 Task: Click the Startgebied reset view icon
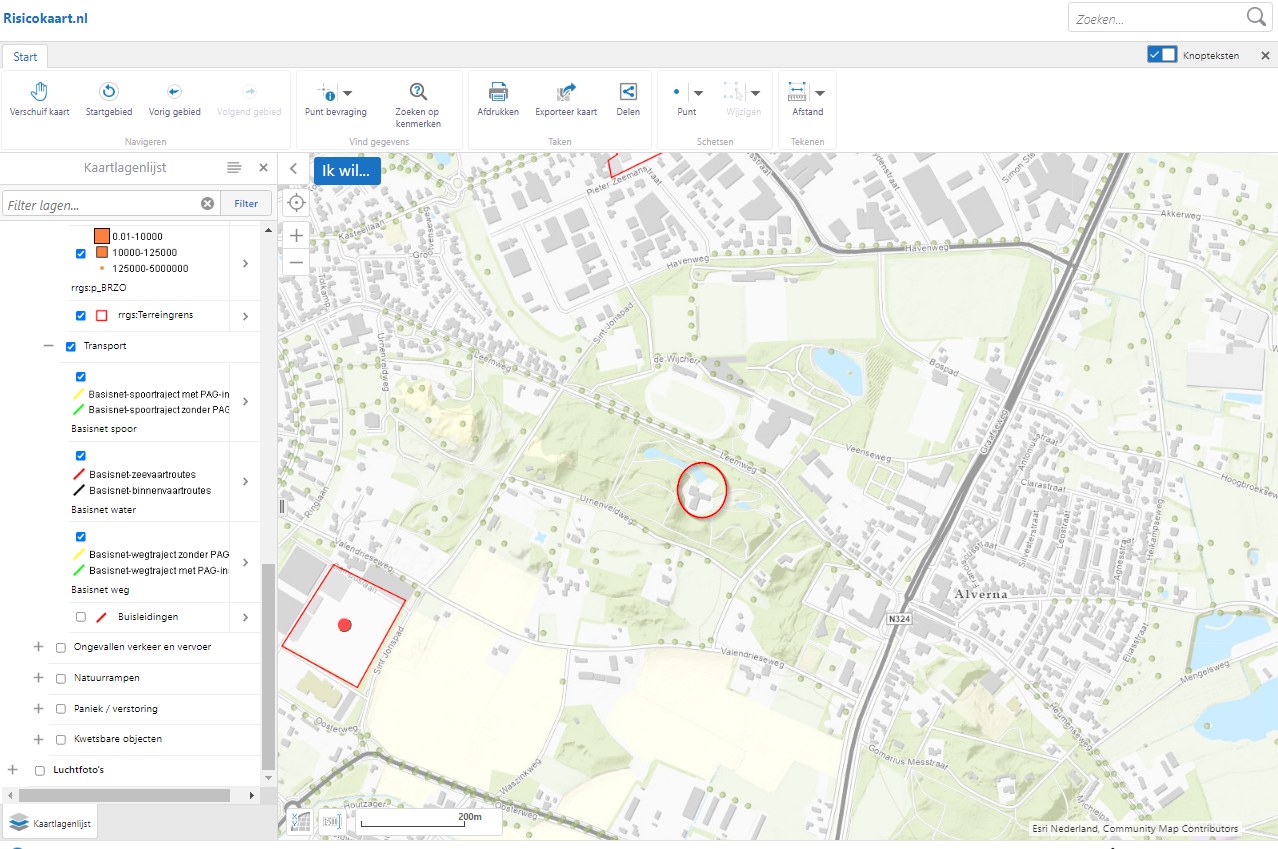[109, 92]
